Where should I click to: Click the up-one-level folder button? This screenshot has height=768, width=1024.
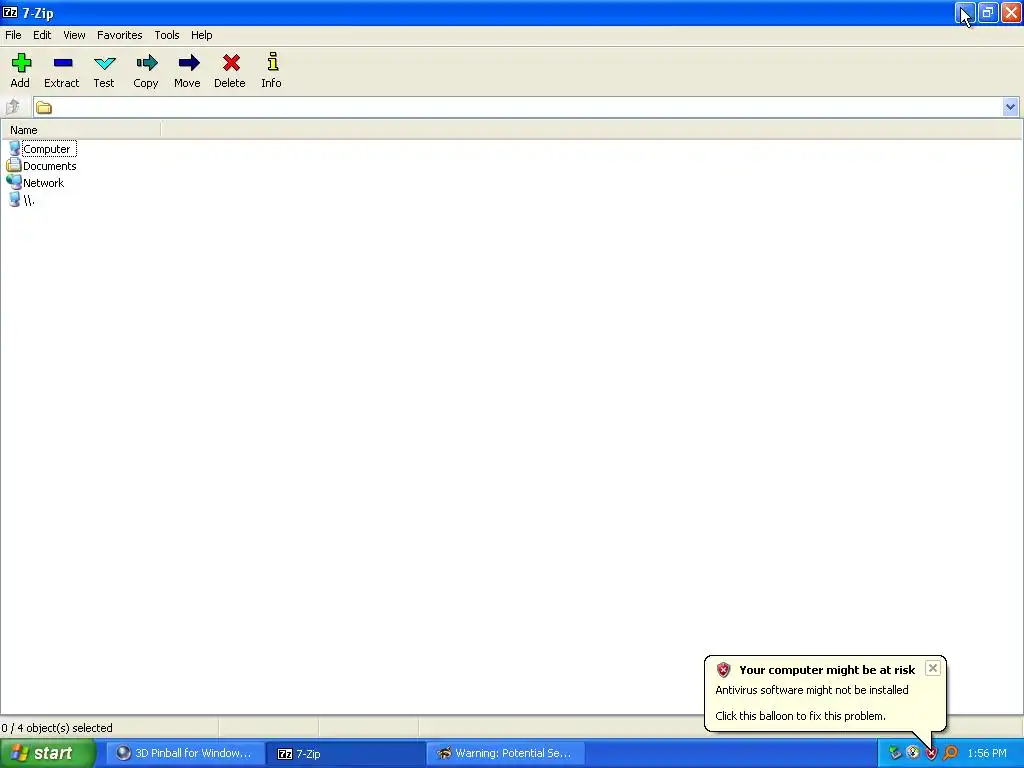(12, 106)
